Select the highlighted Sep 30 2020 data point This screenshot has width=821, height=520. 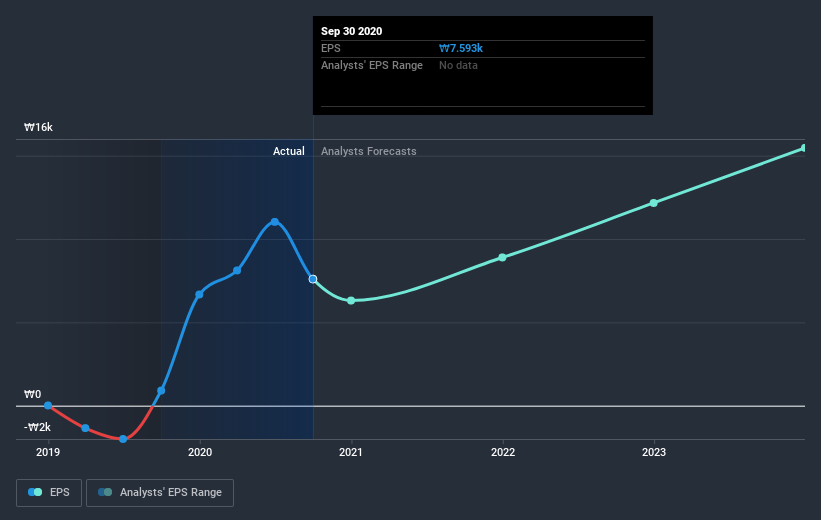[313, 279]
